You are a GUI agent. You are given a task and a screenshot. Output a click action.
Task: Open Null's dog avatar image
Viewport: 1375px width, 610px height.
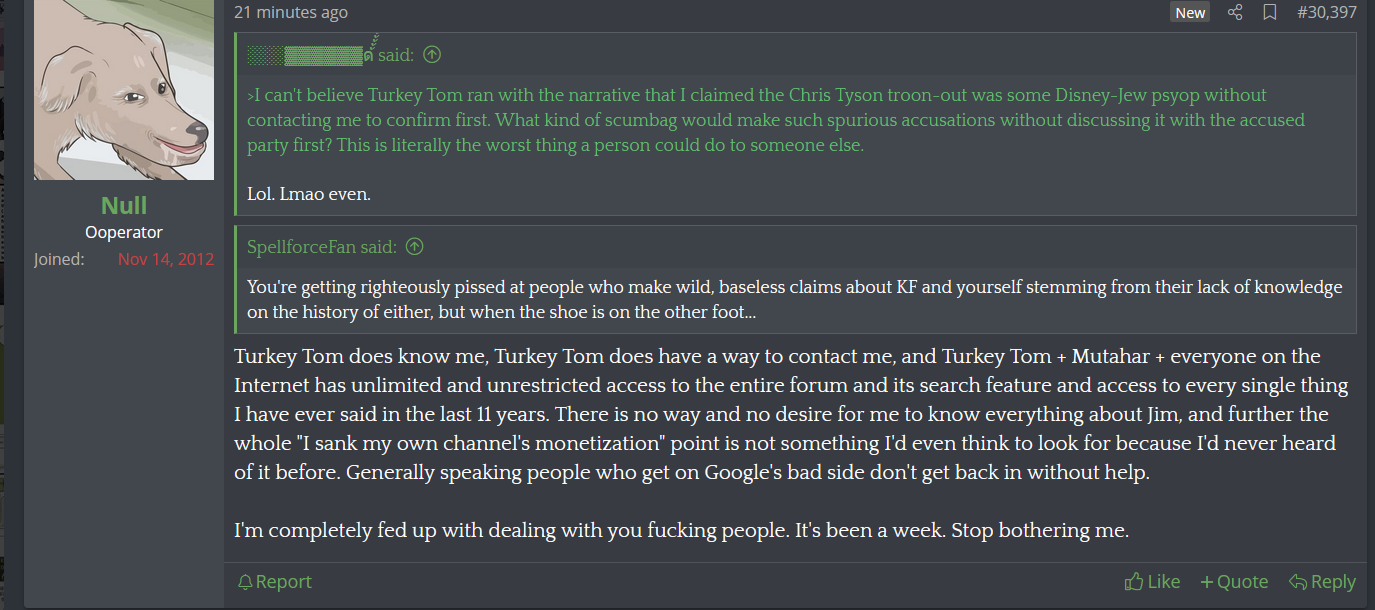[124, 90]
